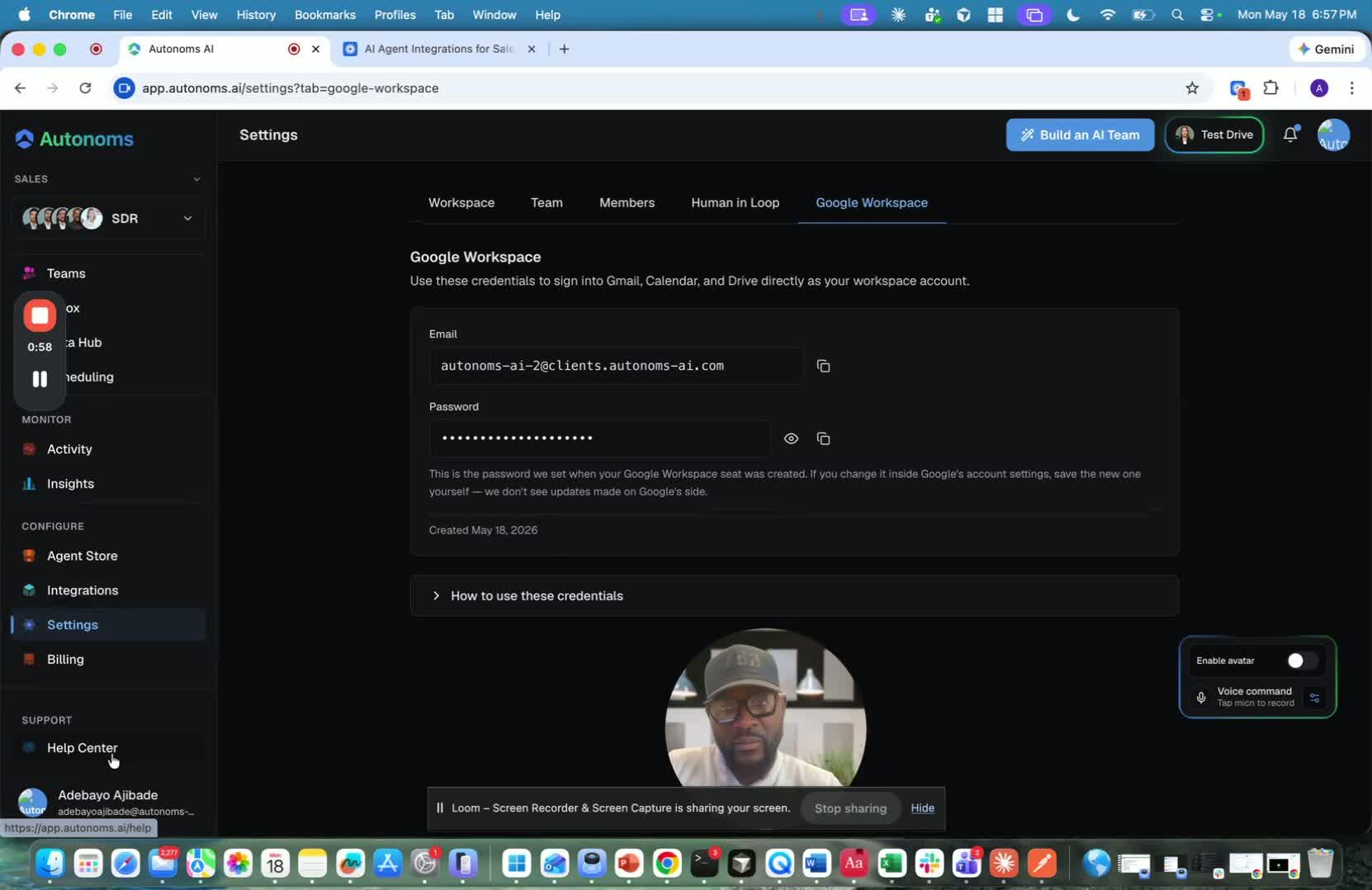Open Chrome extensions puzzle icon

click(1271, 88)
